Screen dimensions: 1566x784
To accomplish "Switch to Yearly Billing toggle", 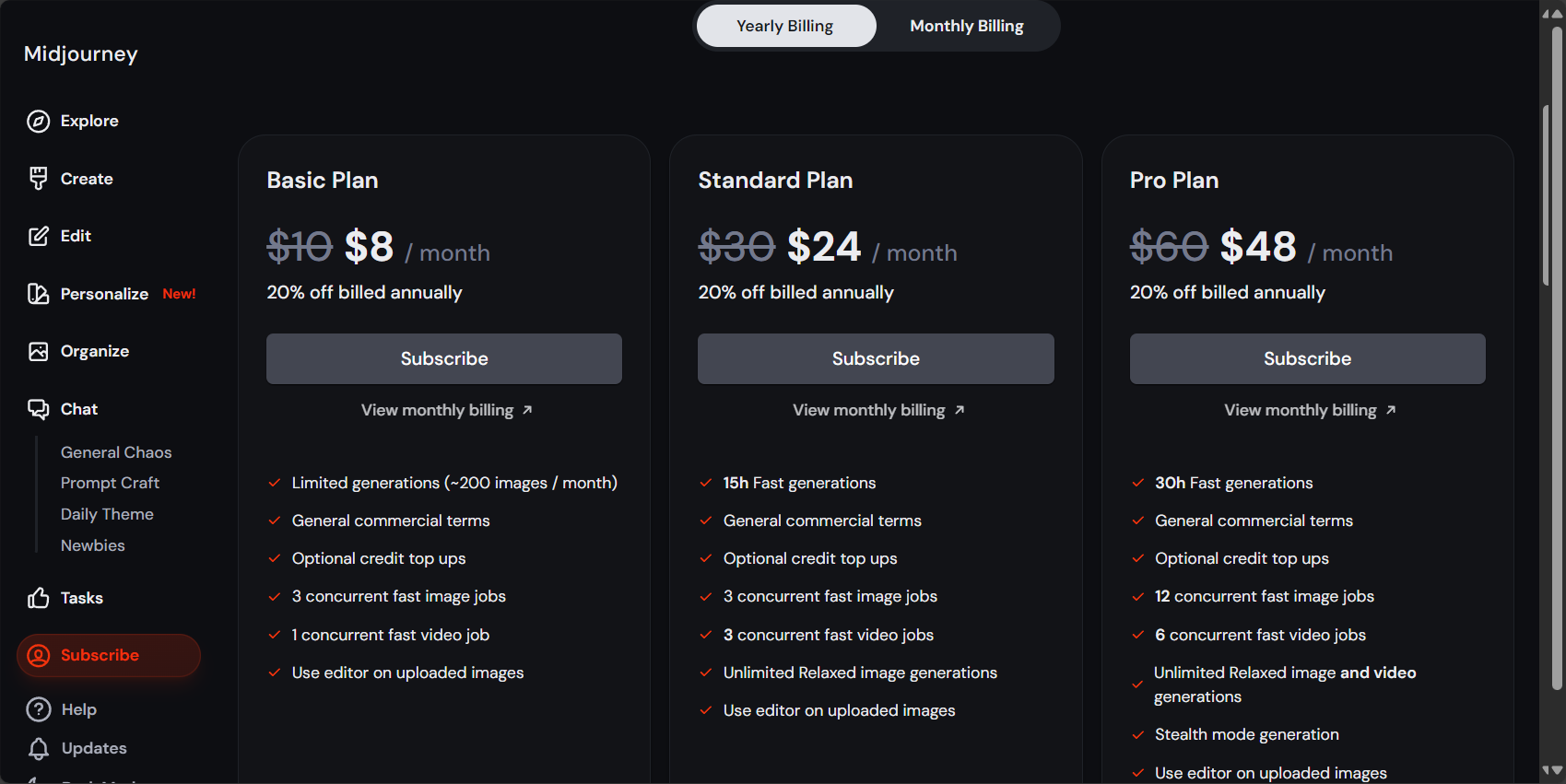I will pos(785,26).
